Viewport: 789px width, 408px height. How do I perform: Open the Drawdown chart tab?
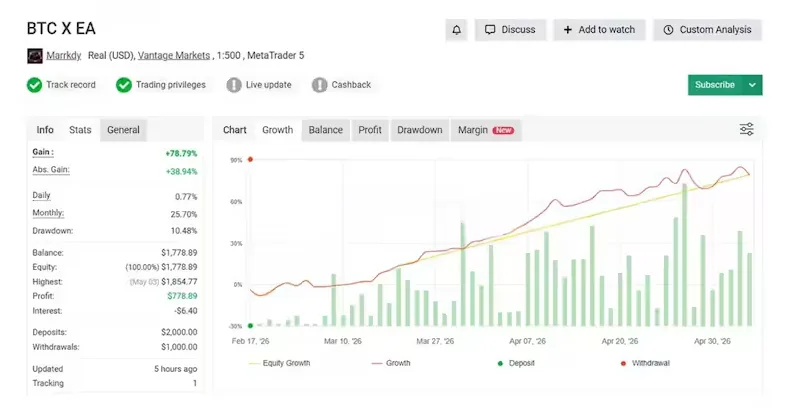[x=420, y=130]
